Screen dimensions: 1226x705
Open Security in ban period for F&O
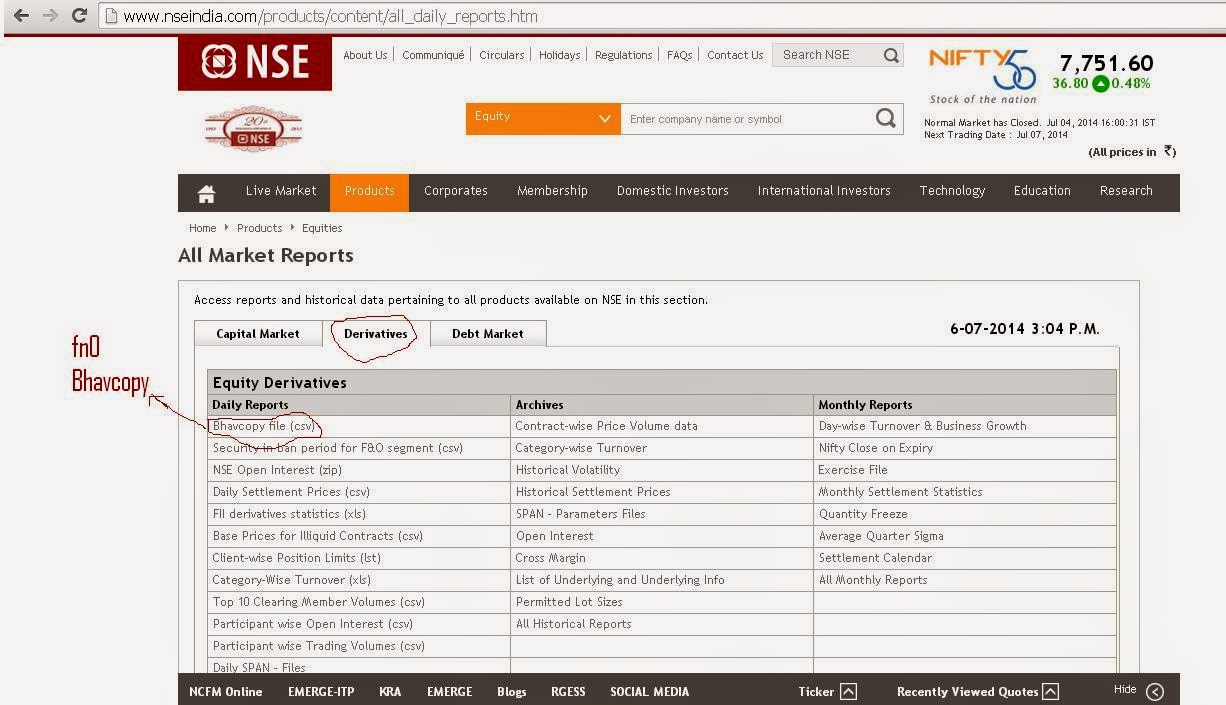(x=338, y=448)
